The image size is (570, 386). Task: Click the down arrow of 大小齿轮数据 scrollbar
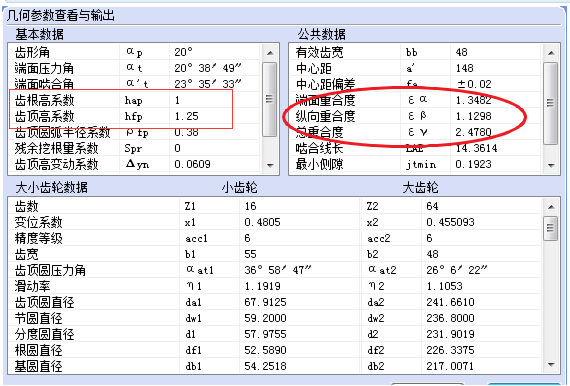(x=551, y=364)
